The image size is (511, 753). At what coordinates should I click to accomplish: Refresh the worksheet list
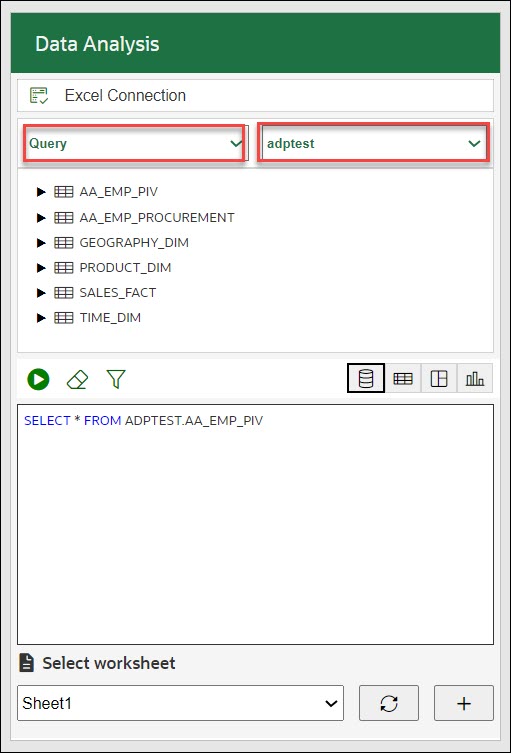tap(389, 703)
